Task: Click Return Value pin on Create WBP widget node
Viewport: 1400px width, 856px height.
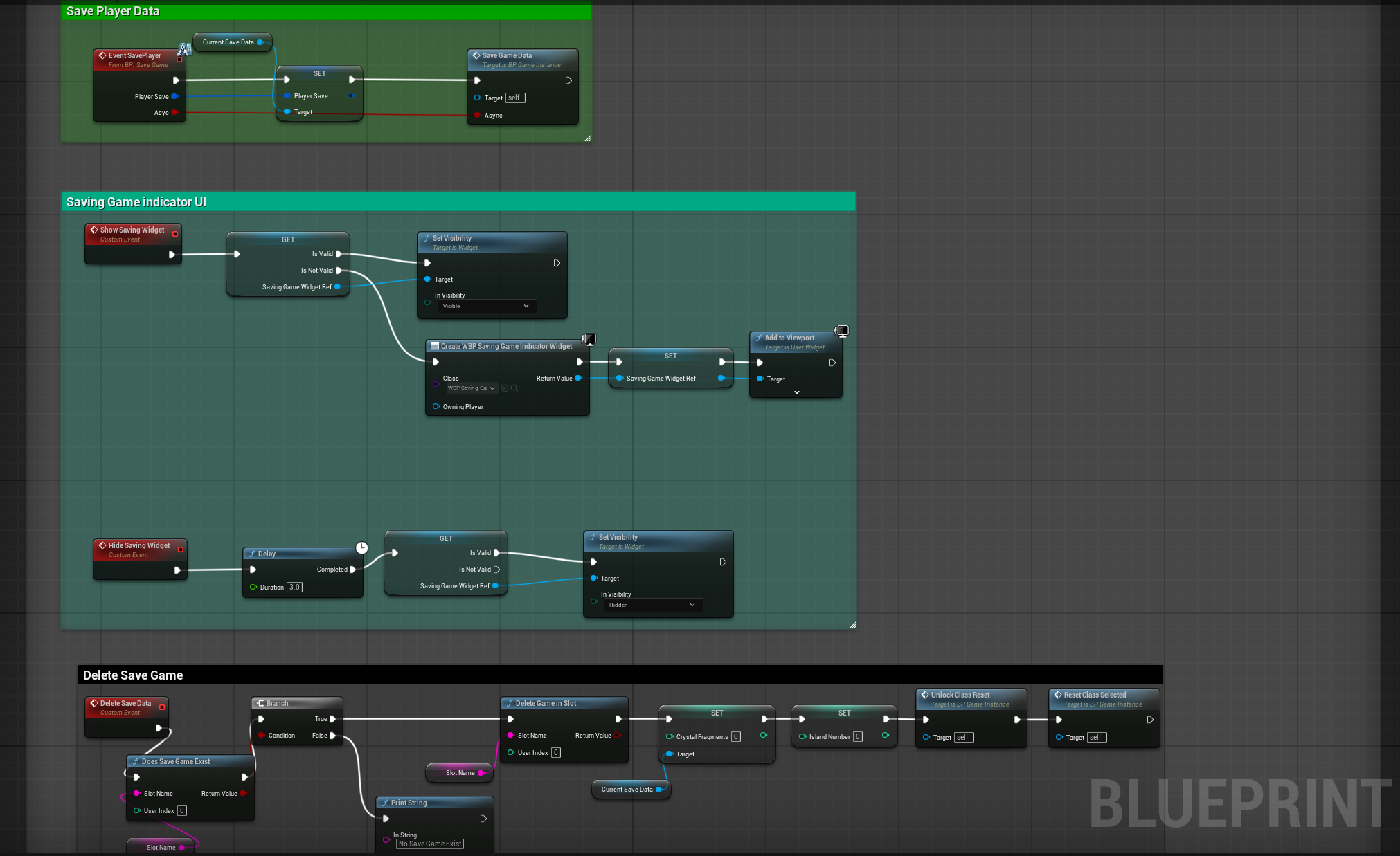Action: [578, 379]
